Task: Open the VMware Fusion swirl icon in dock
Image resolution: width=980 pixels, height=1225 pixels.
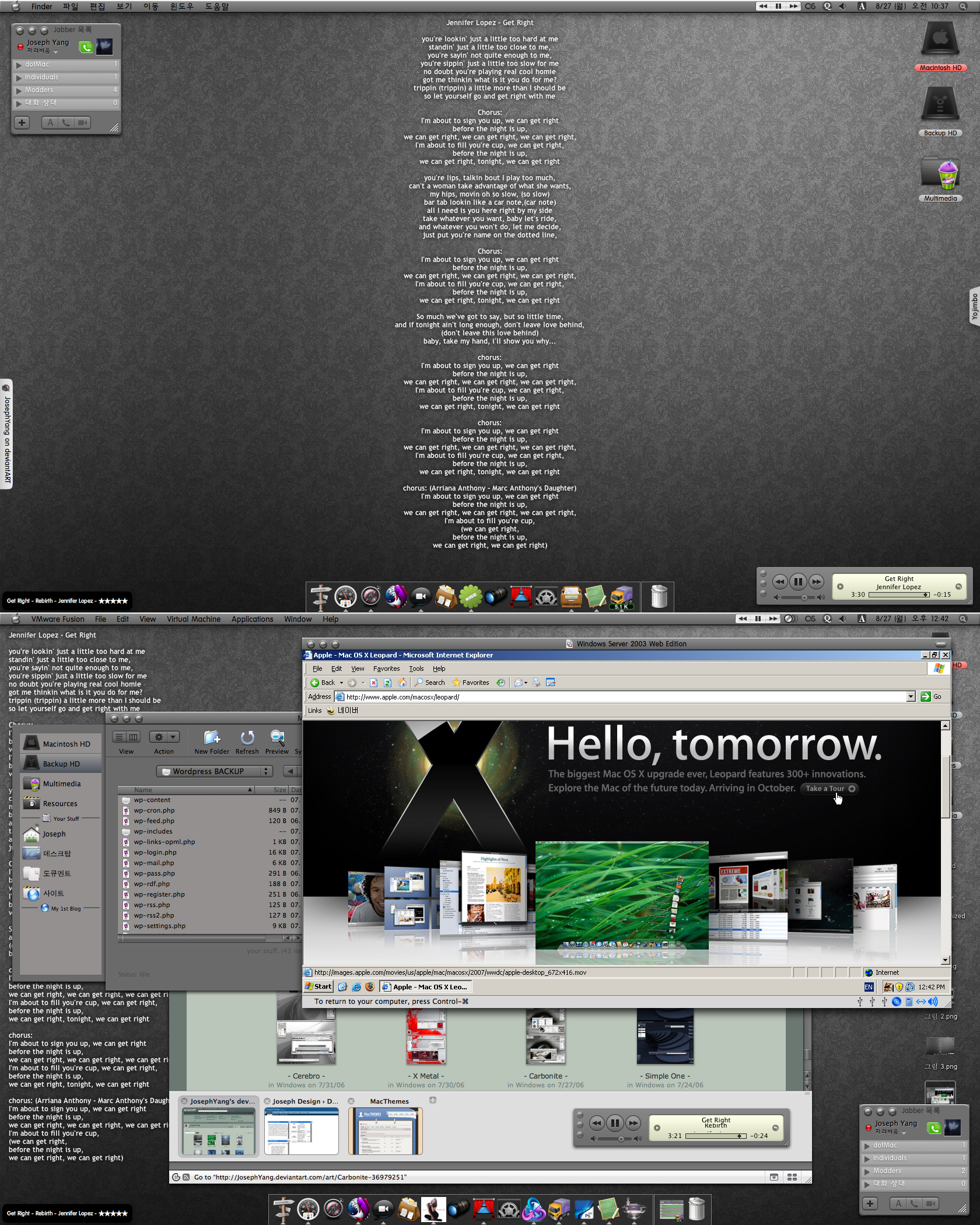Action: tap(534, 1209)
